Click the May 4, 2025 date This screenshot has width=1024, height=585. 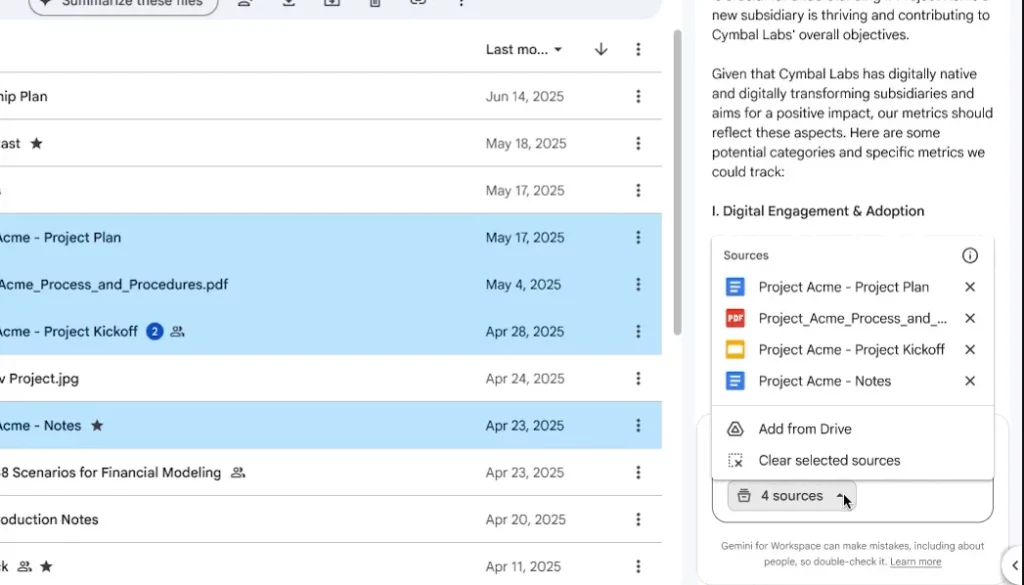[523, 285]
